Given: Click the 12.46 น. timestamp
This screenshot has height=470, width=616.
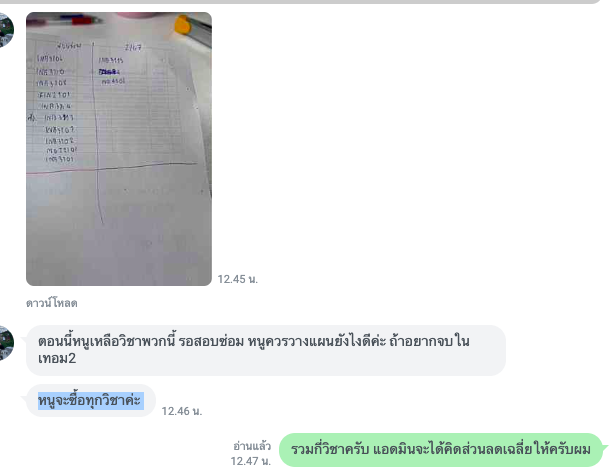Looking at the screenshot, I should tap(182, 411).
